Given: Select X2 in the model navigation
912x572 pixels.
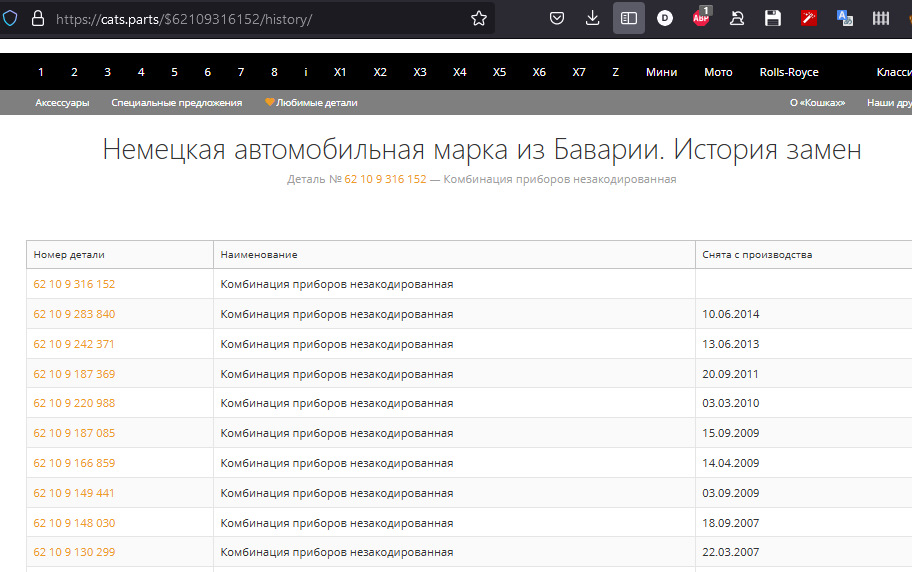Looking at the screenshot, I should [x=380, y=72].
